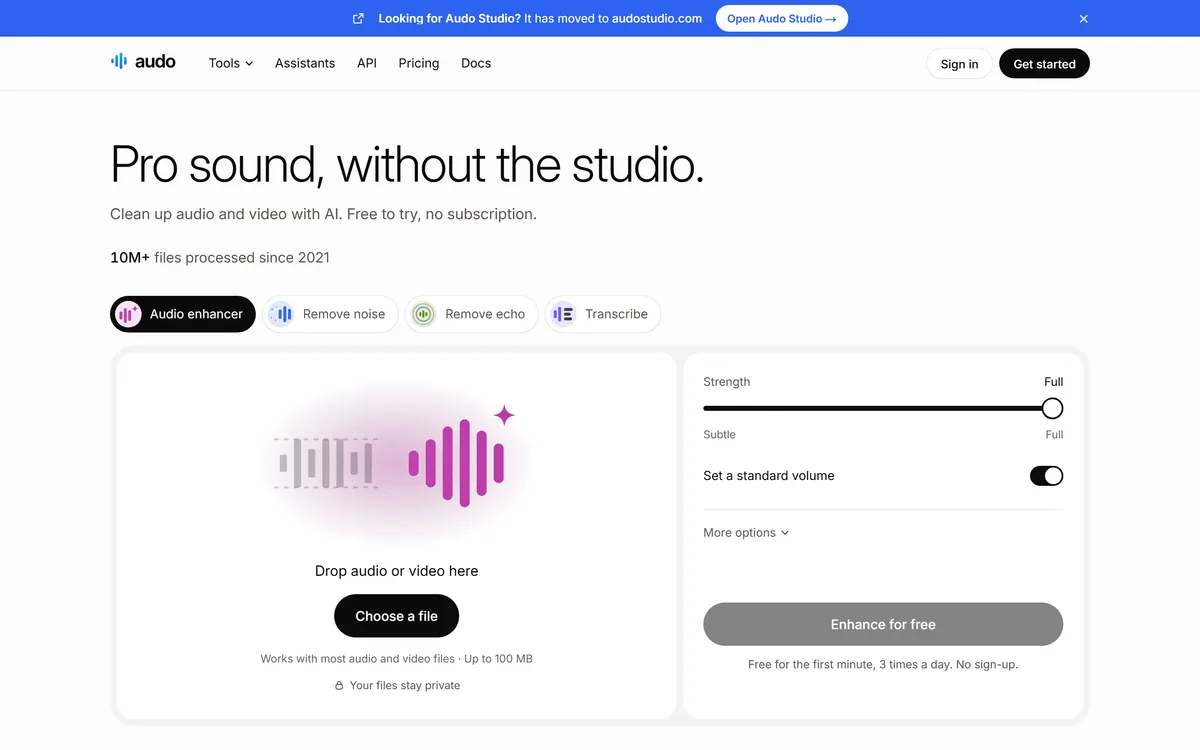The width and height of the screenshot is (1200, 750).
Task: Click Enhance for free button
Action: click(x=883, y=624)
